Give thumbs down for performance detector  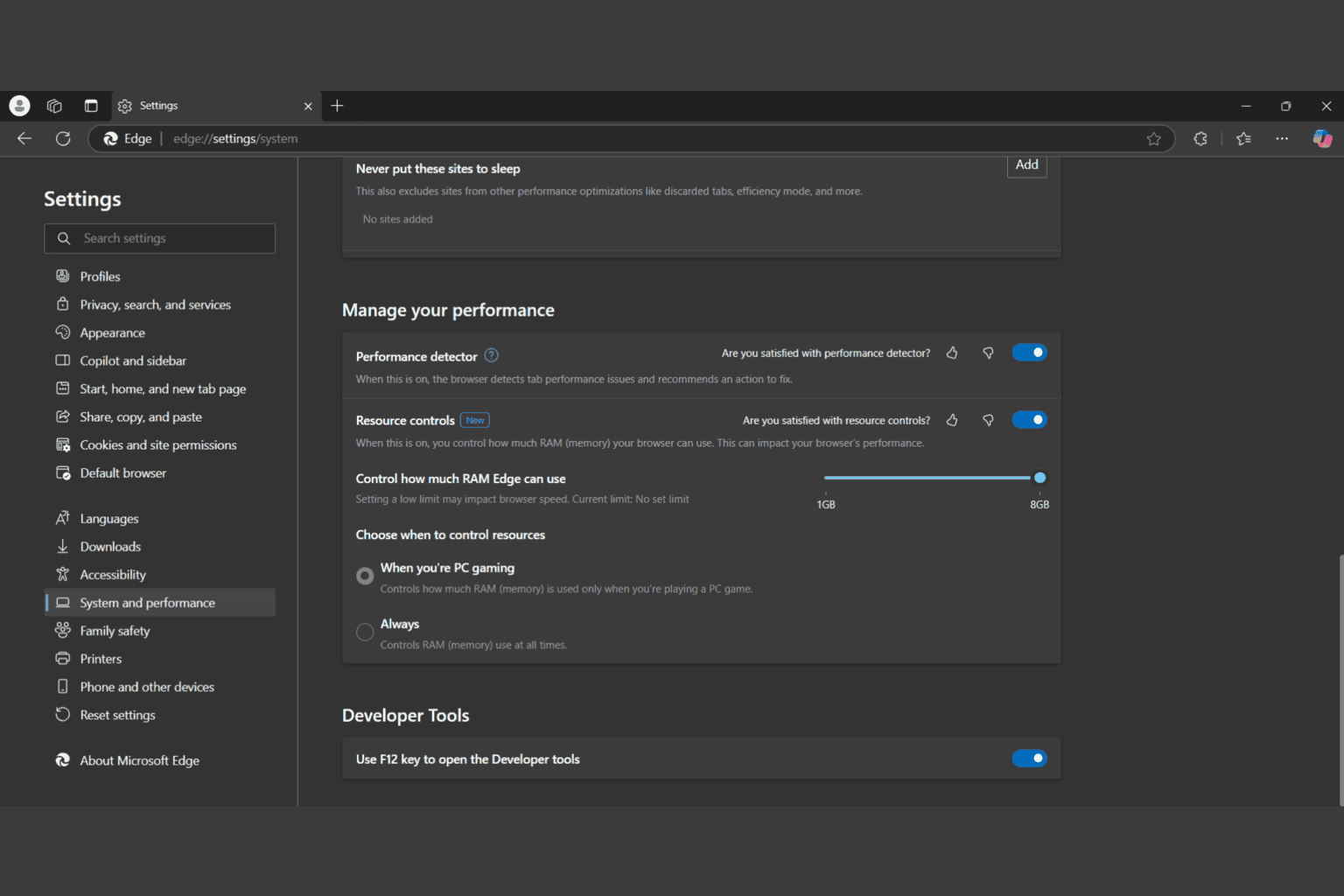coord(988,353)
